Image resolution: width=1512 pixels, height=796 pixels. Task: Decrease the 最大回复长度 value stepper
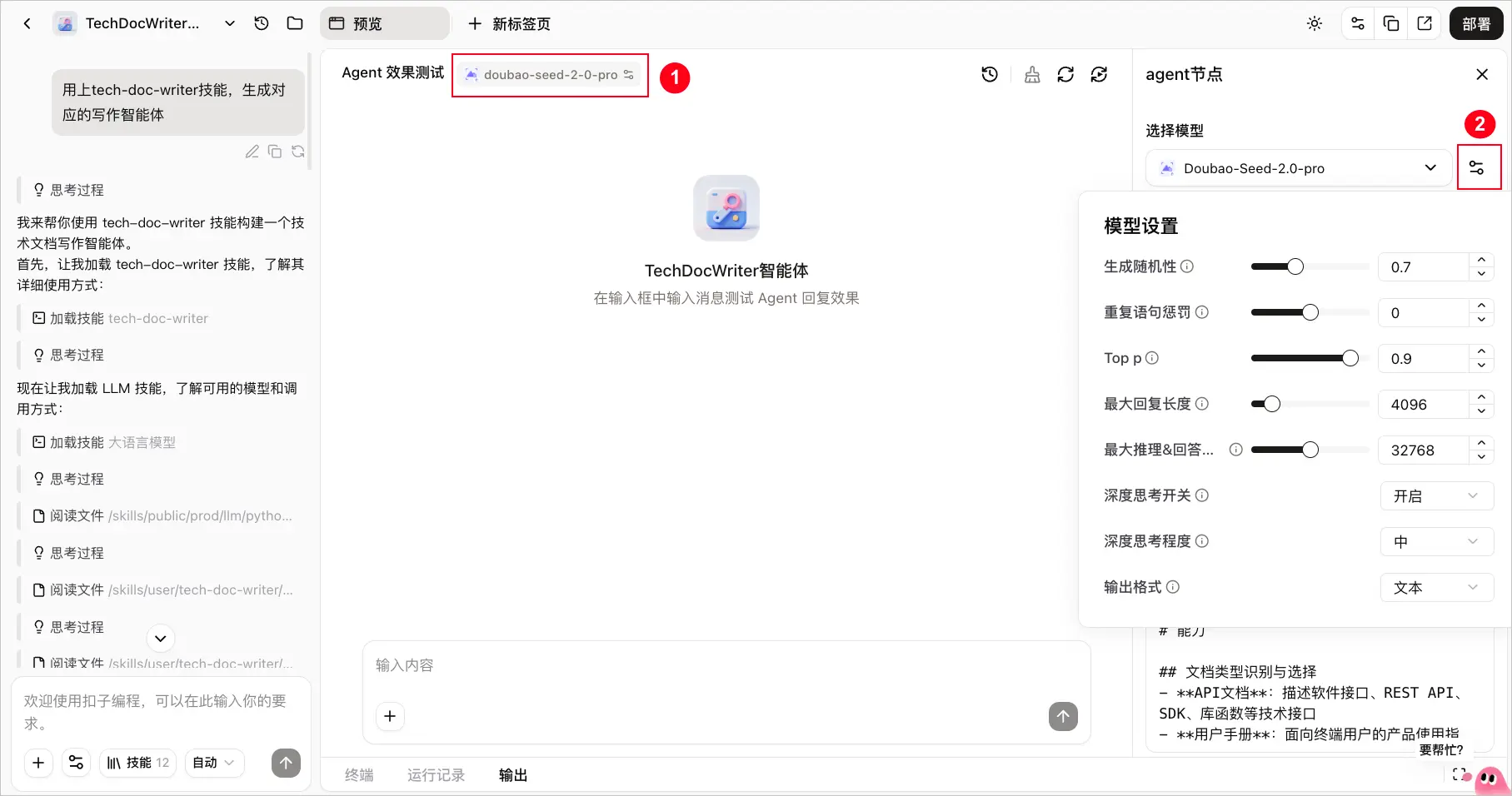pos(1481,410)
